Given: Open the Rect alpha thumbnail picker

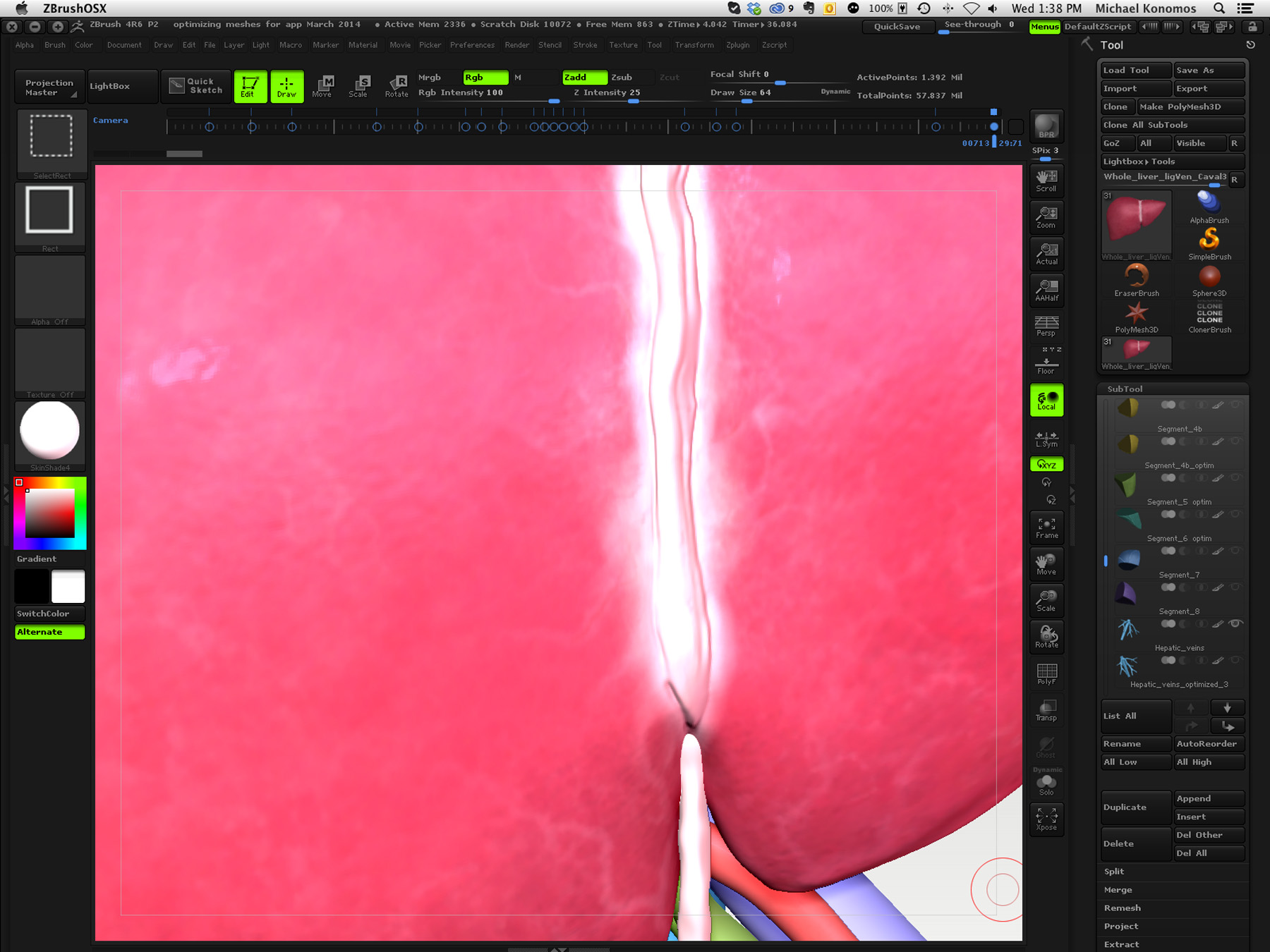Looking at the screenshot, I should click(50, 217).
